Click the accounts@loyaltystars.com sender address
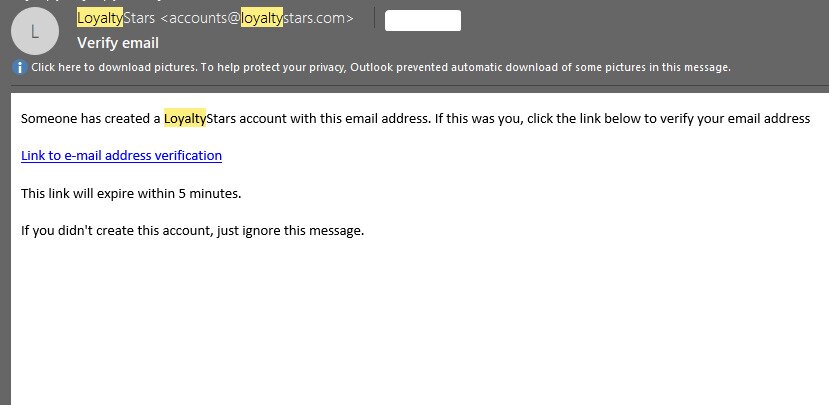This screenshot has width=829, height=405. point(257,18)
